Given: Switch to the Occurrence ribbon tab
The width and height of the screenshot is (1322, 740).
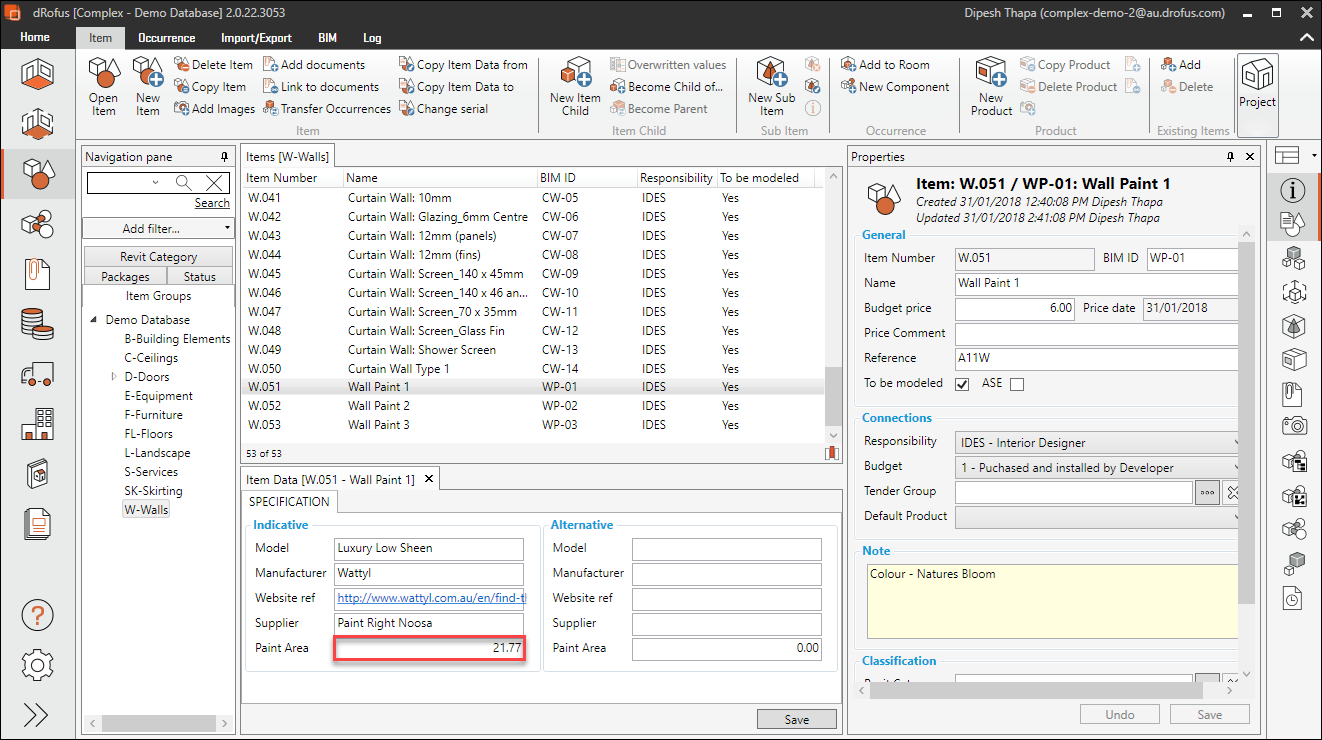Looking at the screenshot, I should pyautogui.click(x=166, y=38).
